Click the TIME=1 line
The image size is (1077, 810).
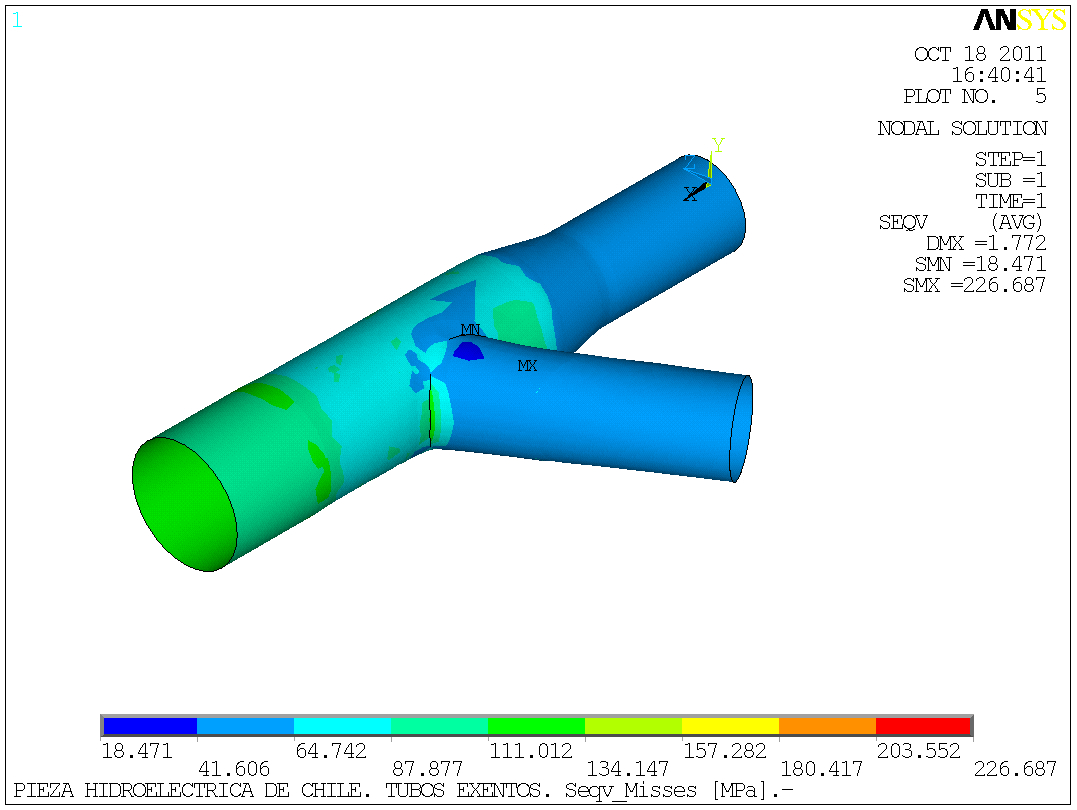tap(1010, 201)
